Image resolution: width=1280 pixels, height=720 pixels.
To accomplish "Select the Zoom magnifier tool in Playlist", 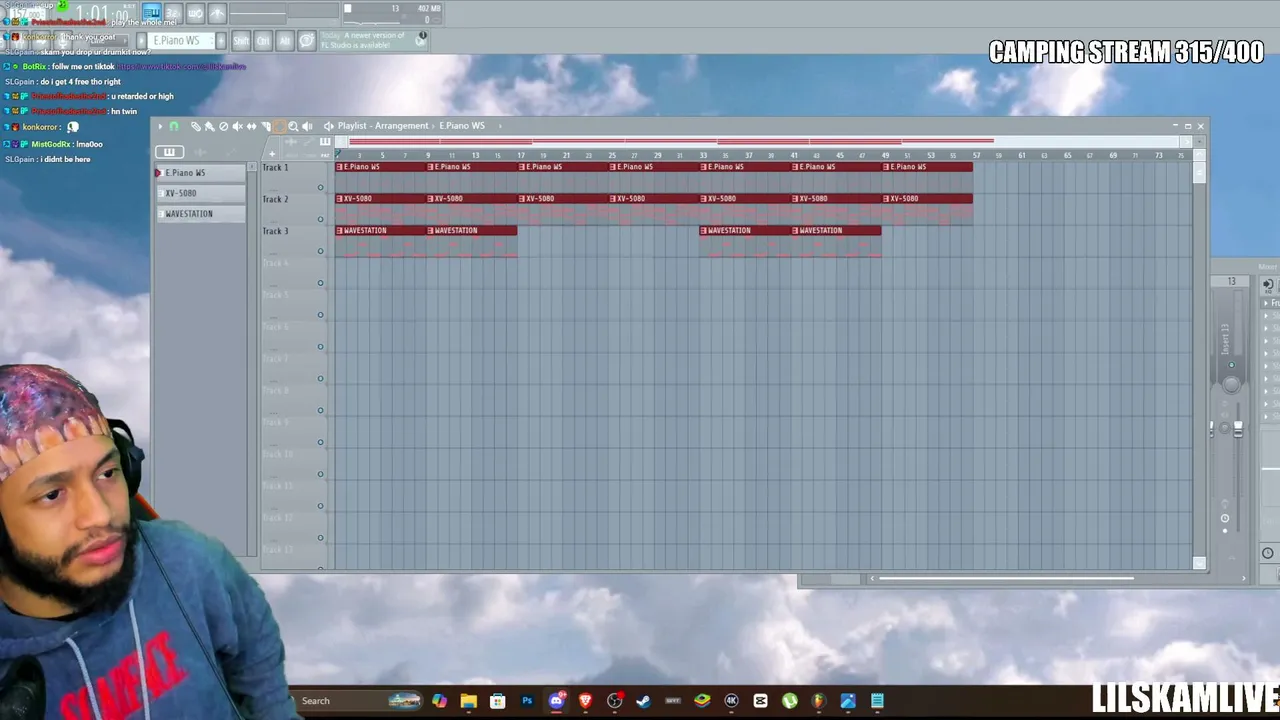I will [x=293, y=126].
